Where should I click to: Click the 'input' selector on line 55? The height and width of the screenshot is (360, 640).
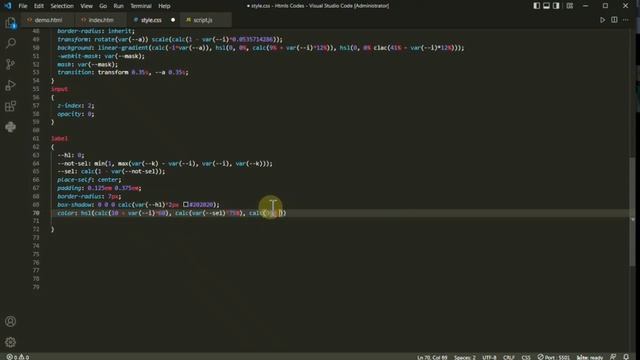60,89
